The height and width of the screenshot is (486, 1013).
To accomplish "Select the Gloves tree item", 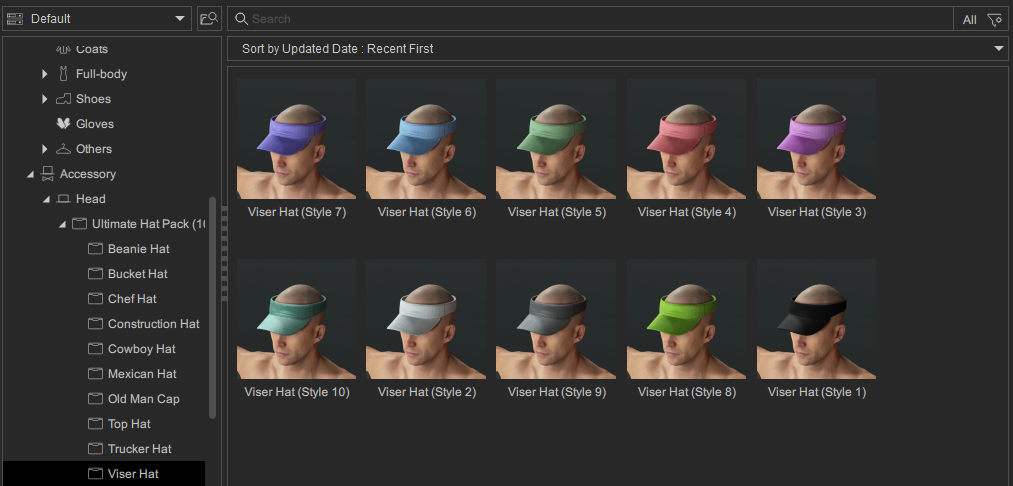I will 95,123.
